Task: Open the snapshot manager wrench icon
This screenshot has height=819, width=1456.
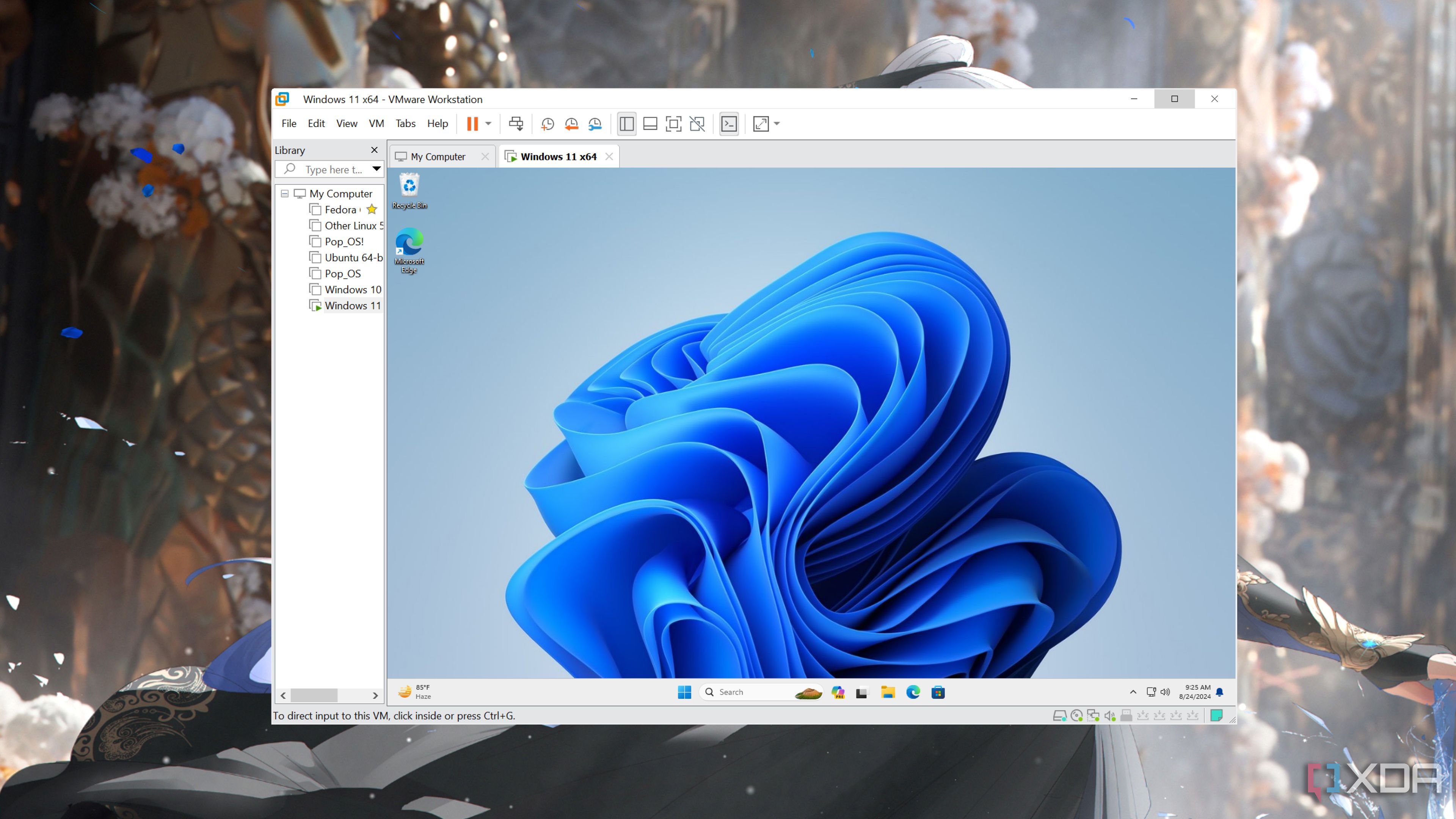Action: point(595,124)
